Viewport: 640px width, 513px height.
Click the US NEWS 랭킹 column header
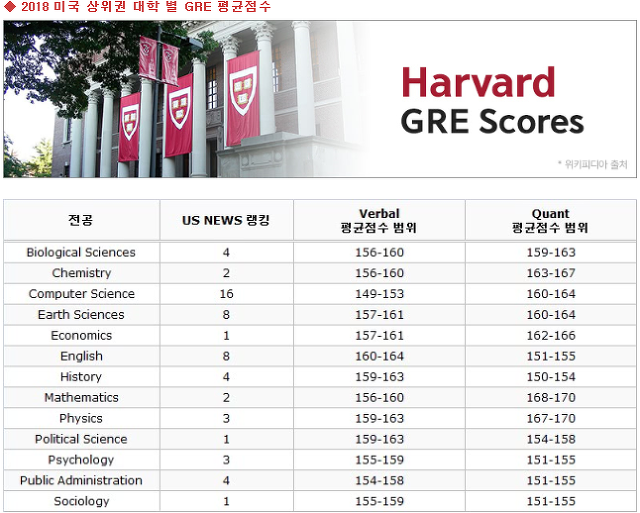point(226,220)
